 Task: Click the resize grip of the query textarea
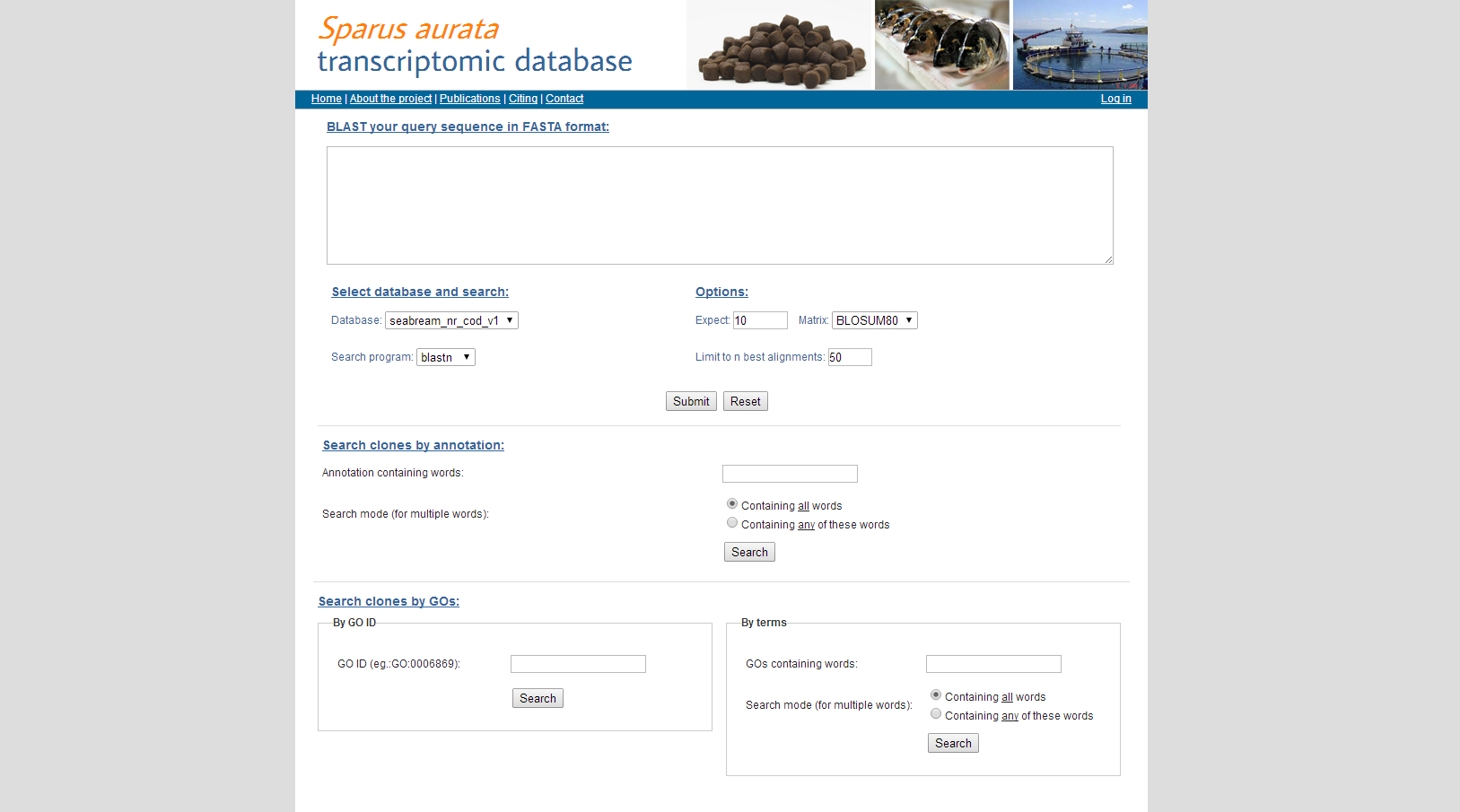(1108, 259)
